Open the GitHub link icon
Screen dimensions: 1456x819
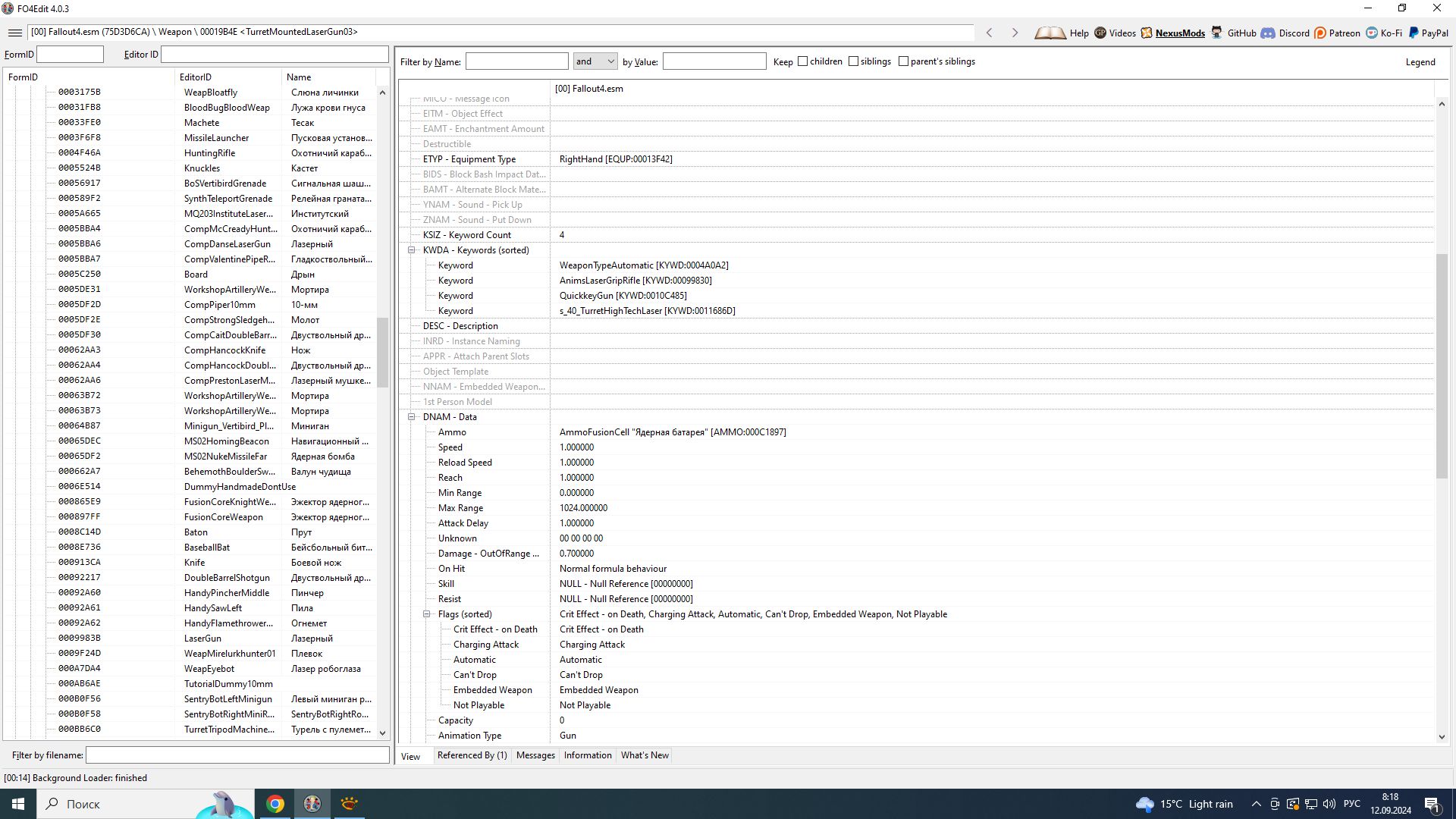click(1217, 33)
